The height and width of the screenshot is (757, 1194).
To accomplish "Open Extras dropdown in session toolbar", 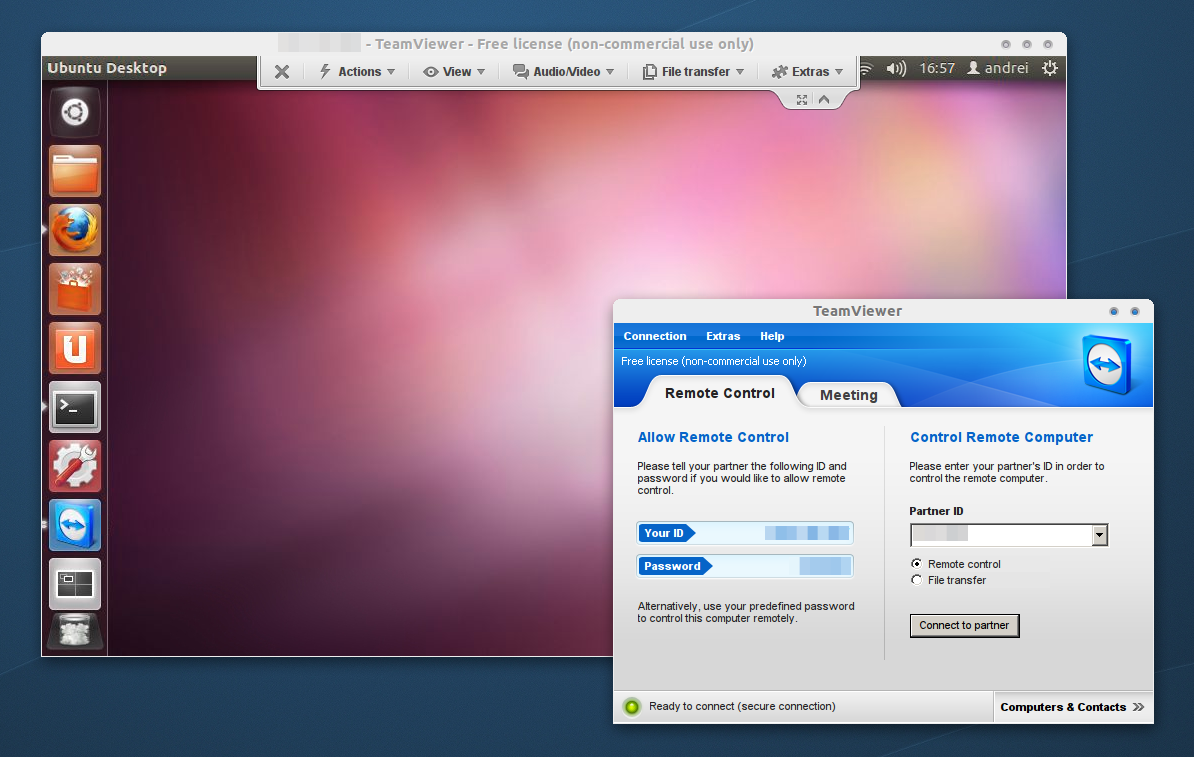I will point(808,72).
